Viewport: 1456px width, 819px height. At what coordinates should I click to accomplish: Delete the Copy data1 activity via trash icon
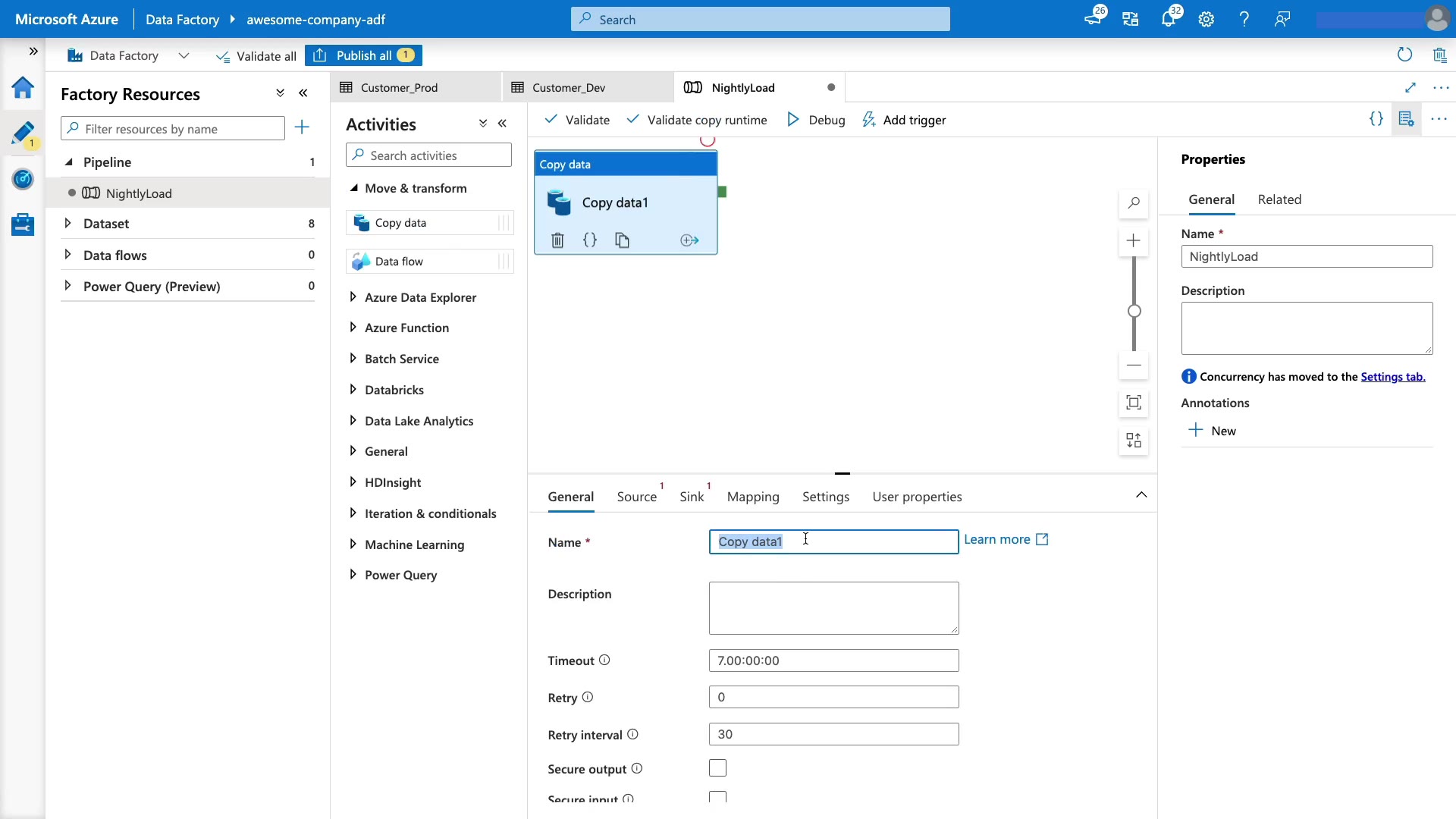tap(557, 240)
